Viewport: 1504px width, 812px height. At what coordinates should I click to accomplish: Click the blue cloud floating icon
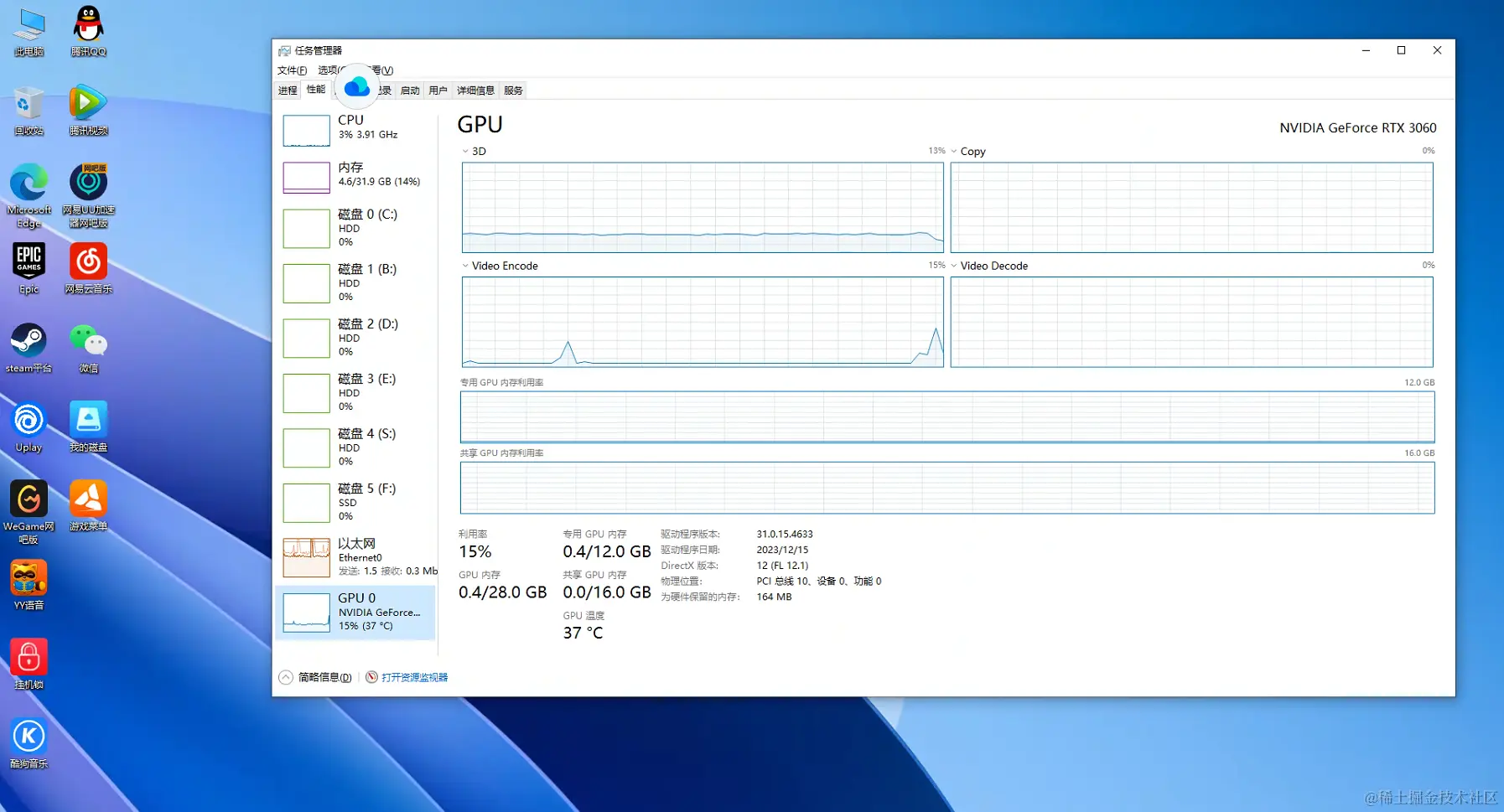click(357, 86)
